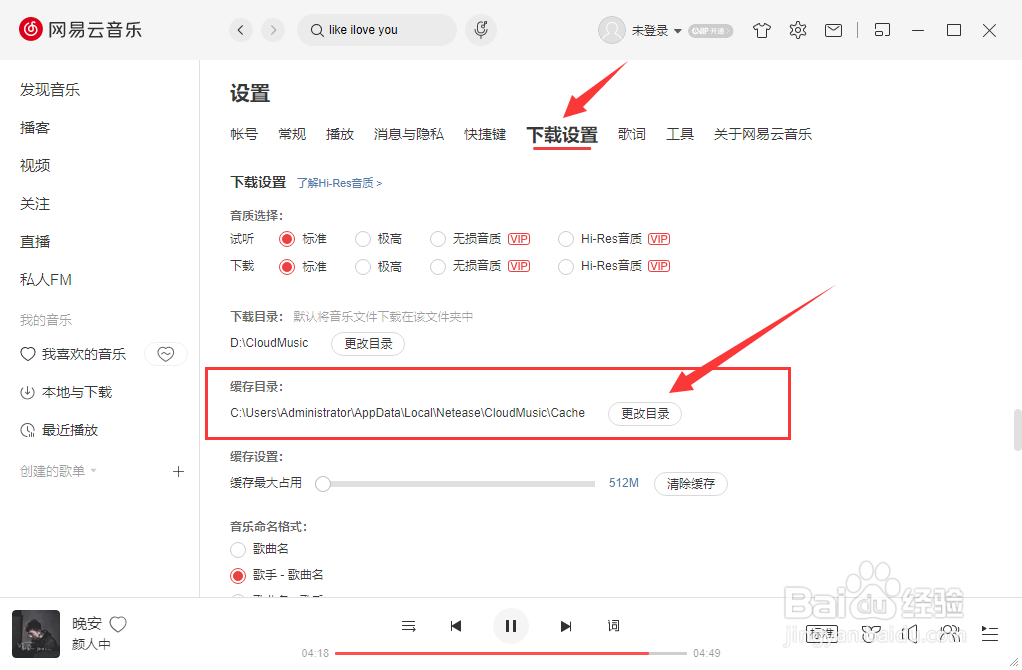Viewport: 1022px width, 670px height.
Task: Click the volume speaker icon
Action: (910, 634)
